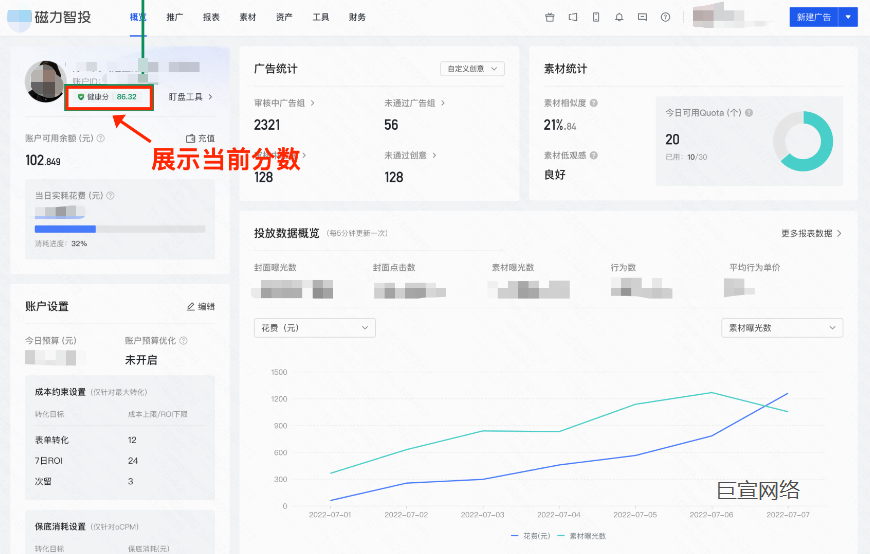Switch to the 财务 tab
Viewport: 870px width, 554px height.
(x=357, y=17)
